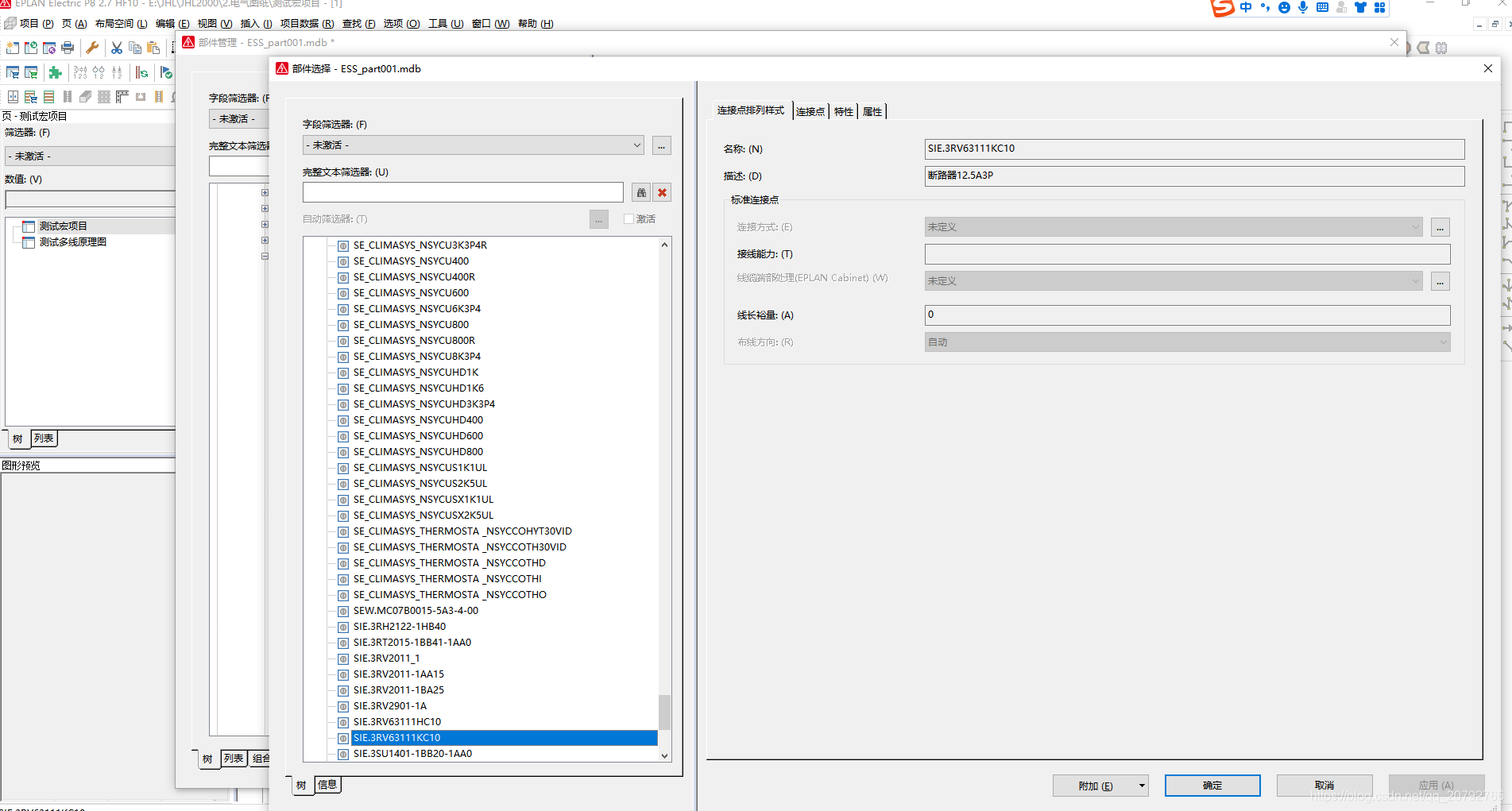
Task: Open the 线缆端部处理 dropdown
Action: pos(1415,281)
